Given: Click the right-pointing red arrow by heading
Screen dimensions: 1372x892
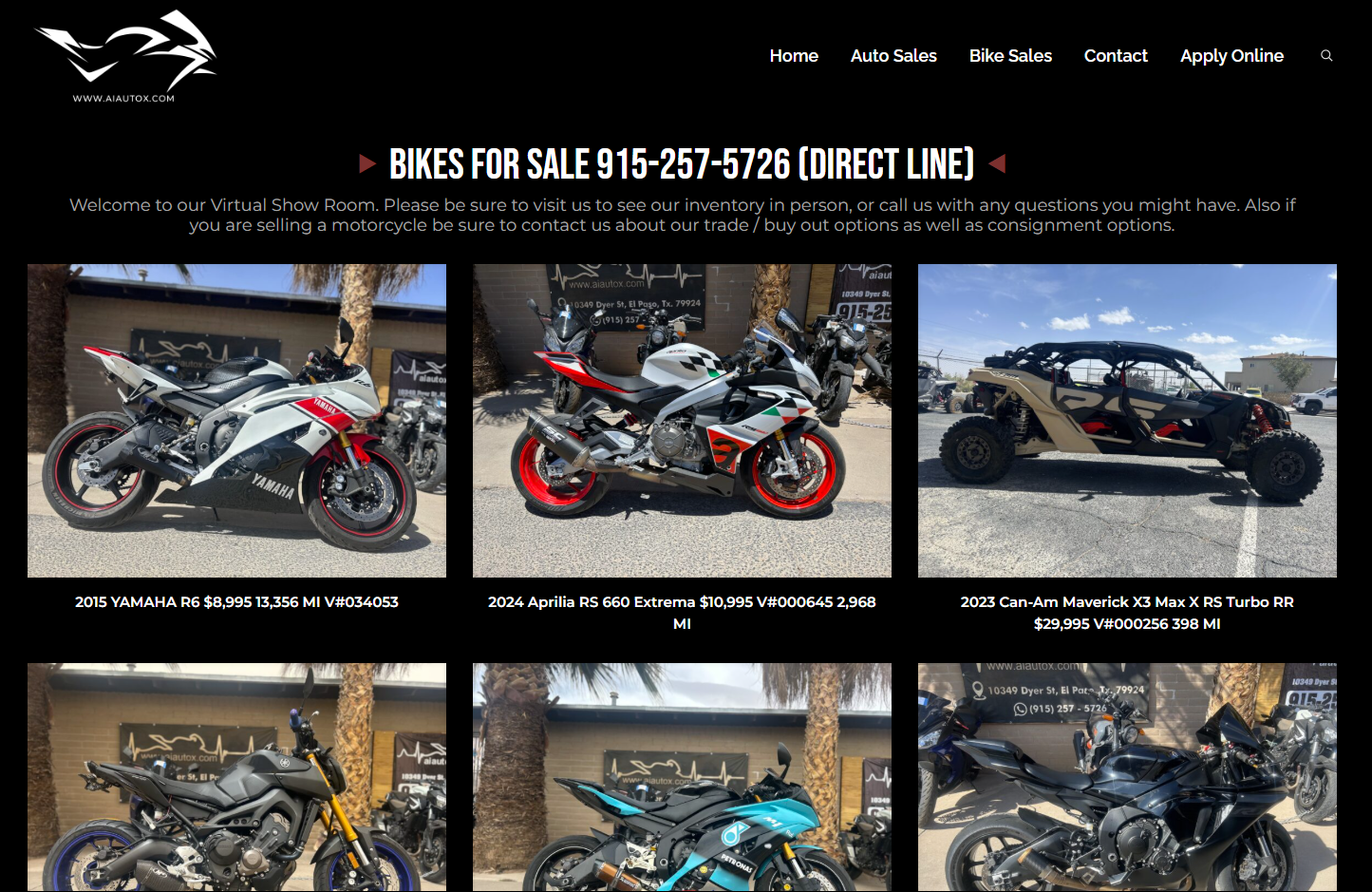Looking at the screenshot, I should [x=367, y=163].
